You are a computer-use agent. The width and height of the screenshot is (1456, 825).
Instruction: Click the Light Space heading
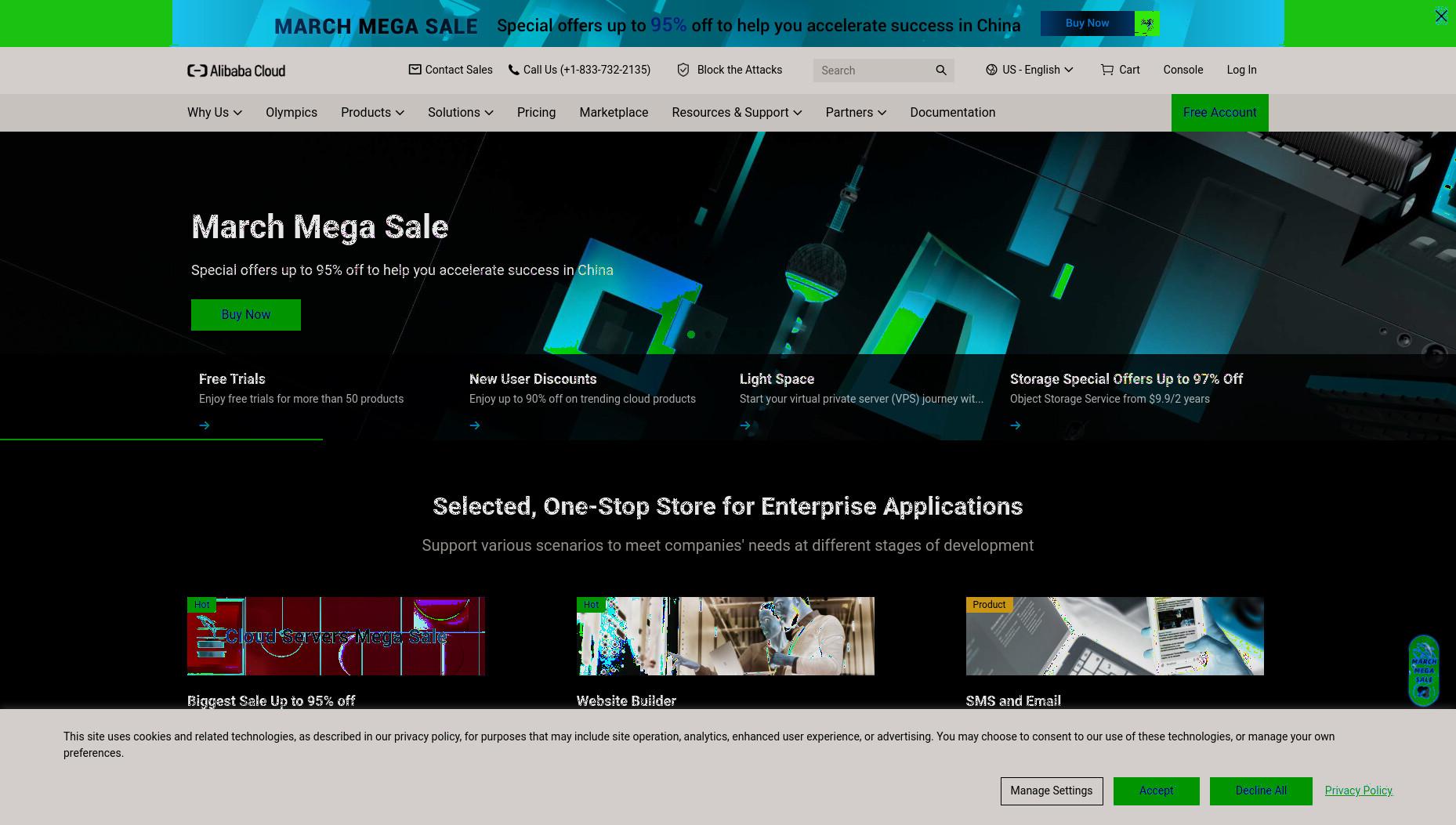pyautogui.click(x=777, y=379)
